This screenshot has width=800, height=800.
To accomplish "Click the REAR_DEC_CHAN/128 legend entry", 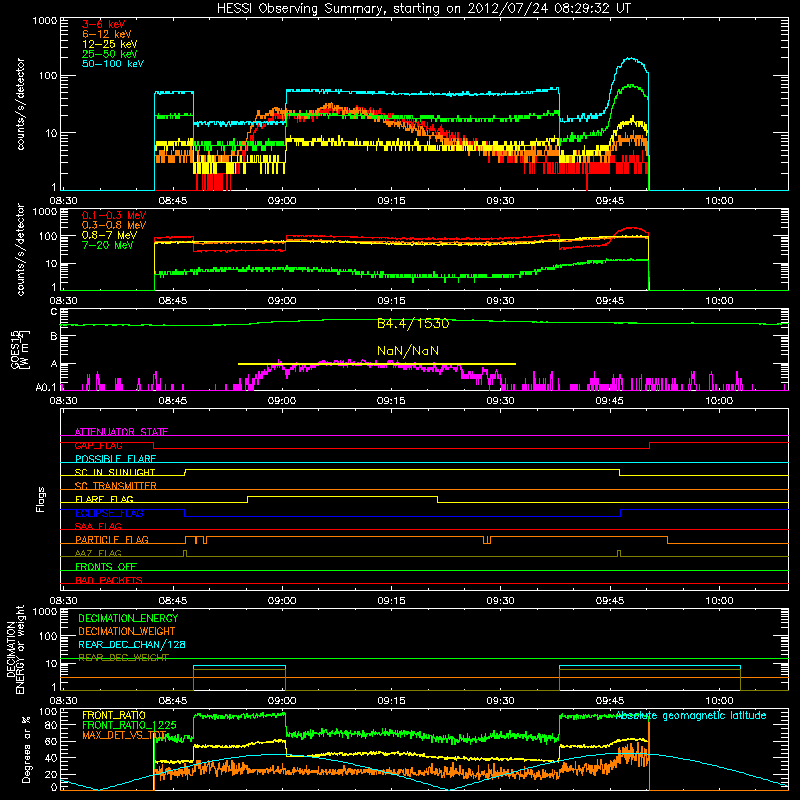I will pyautogui.click(x=132, y=644).
